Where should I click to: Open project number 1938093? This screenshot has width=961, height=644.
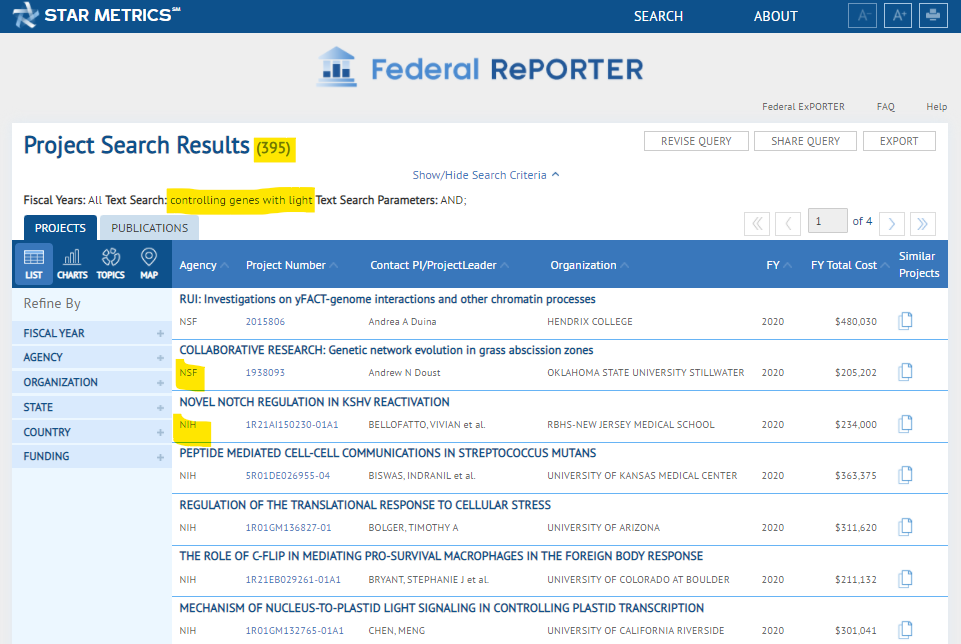coord(265,373)
